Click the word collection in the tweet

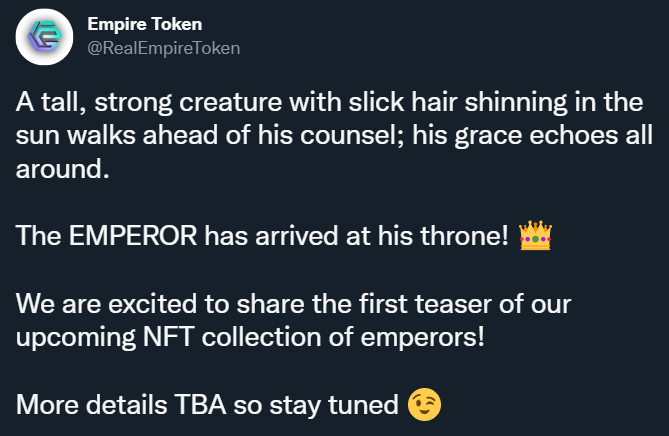[x=261, y=337]
